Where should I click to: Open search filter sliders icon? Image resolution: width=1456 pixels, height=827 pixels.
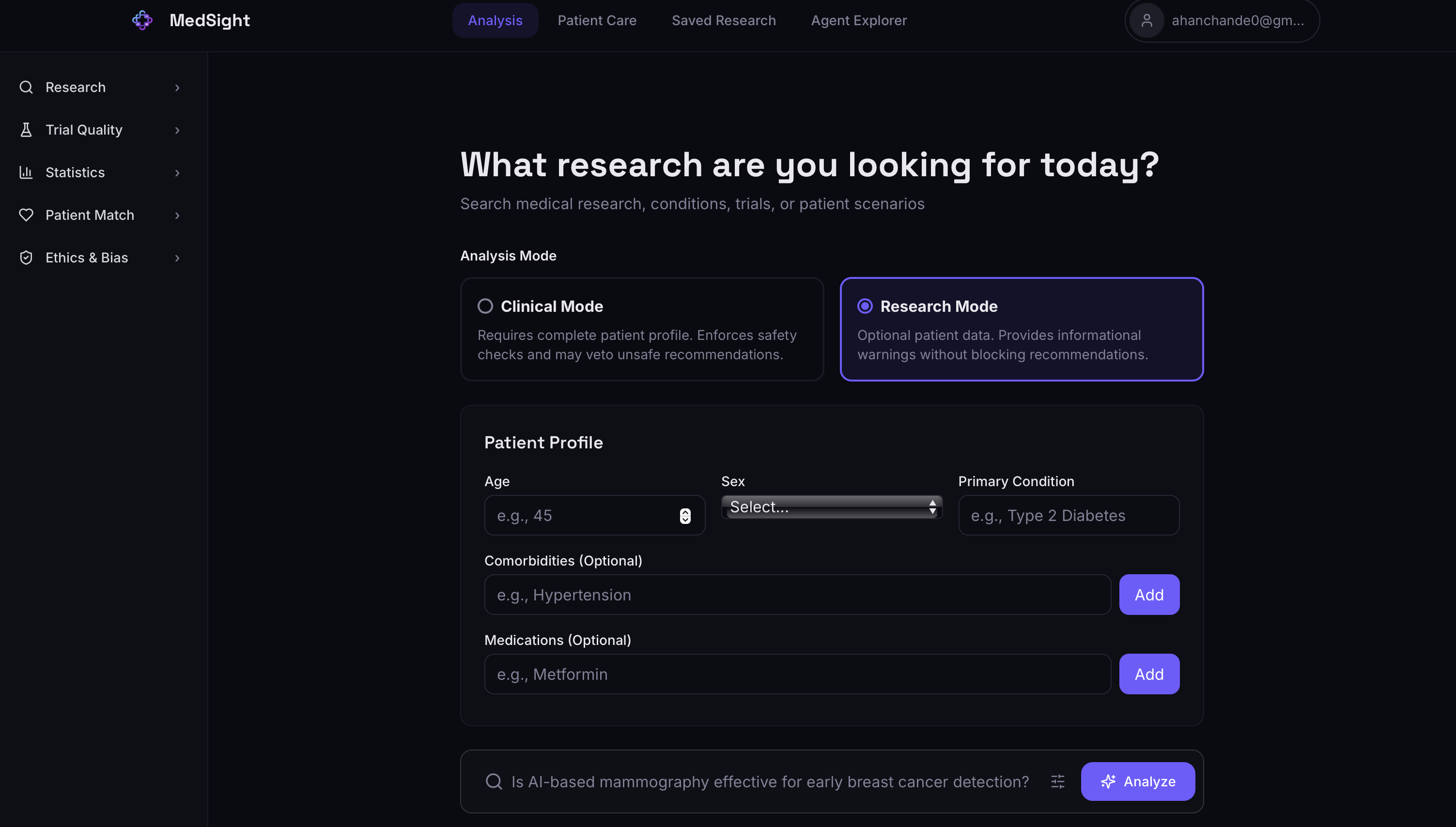(1058, 781)
